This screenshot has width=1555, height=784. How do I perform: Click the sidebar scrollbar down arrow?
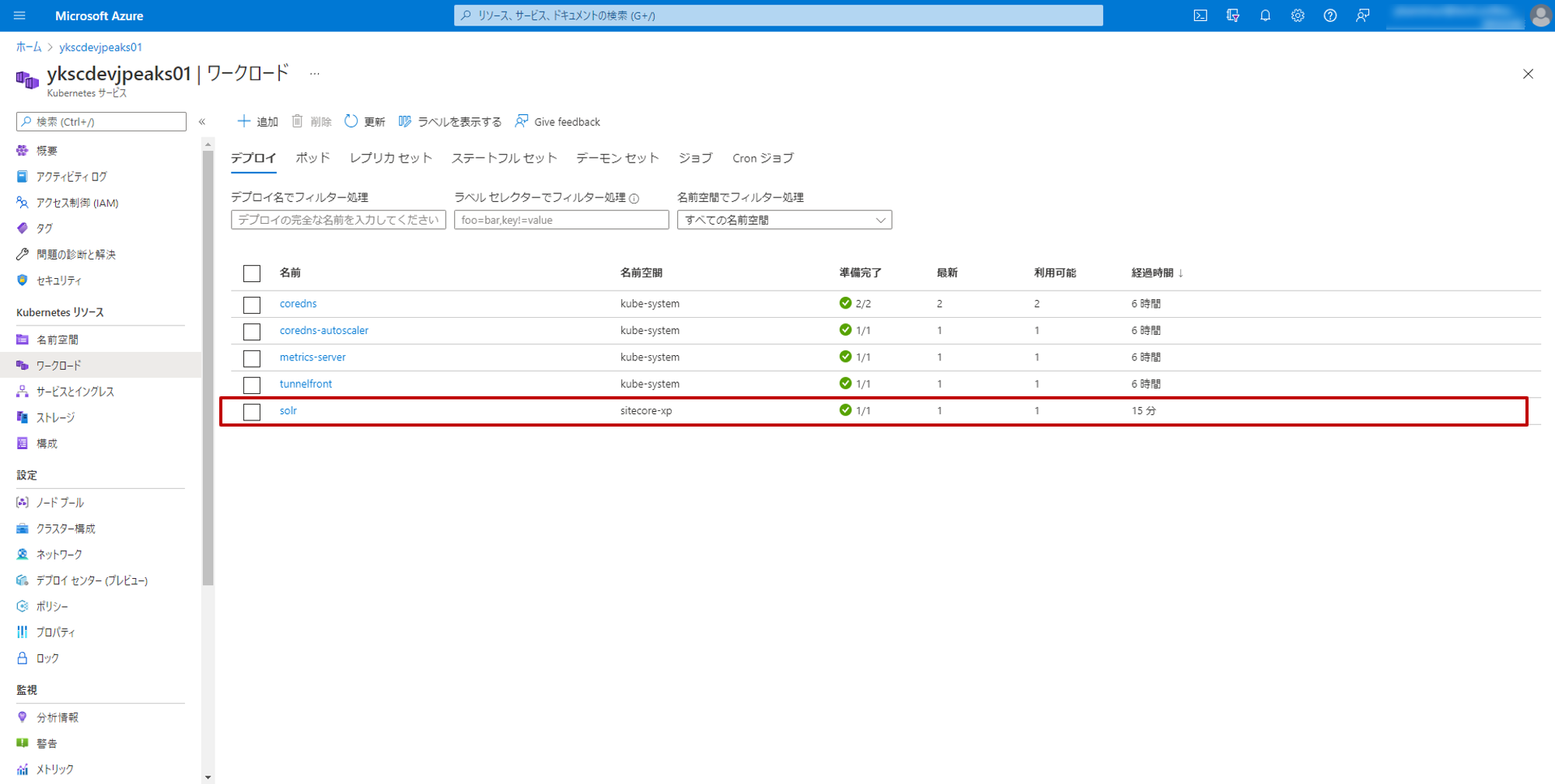[x=208, y=777]
